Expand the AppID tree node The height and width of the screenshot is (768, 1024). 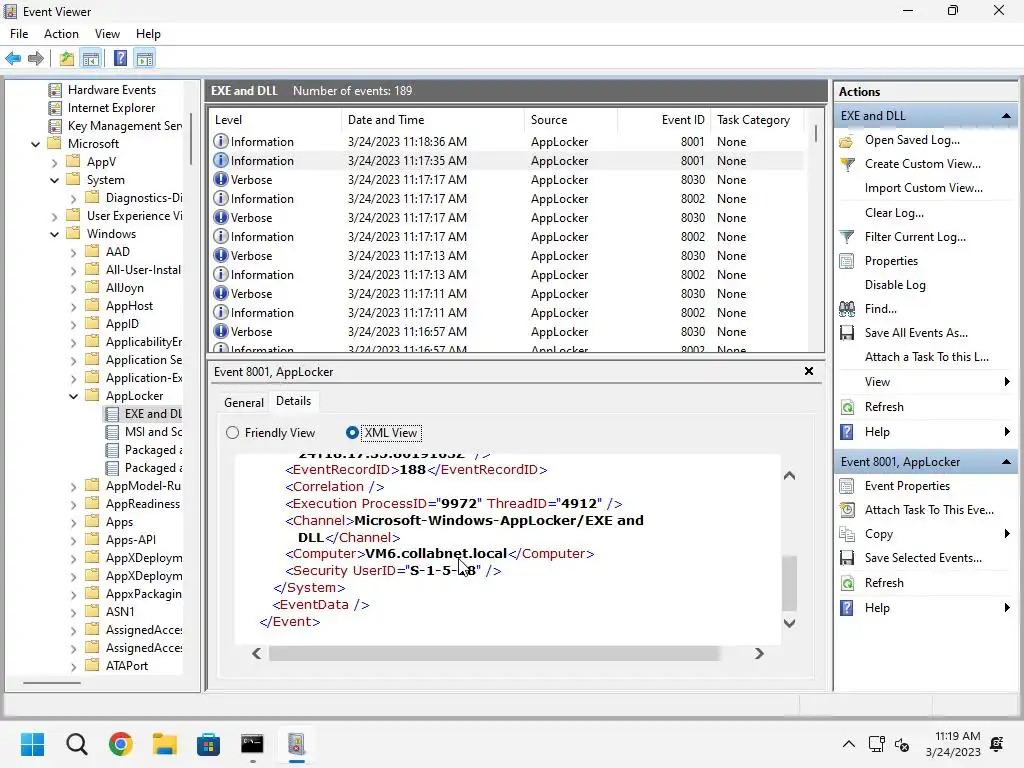(73, 325)
